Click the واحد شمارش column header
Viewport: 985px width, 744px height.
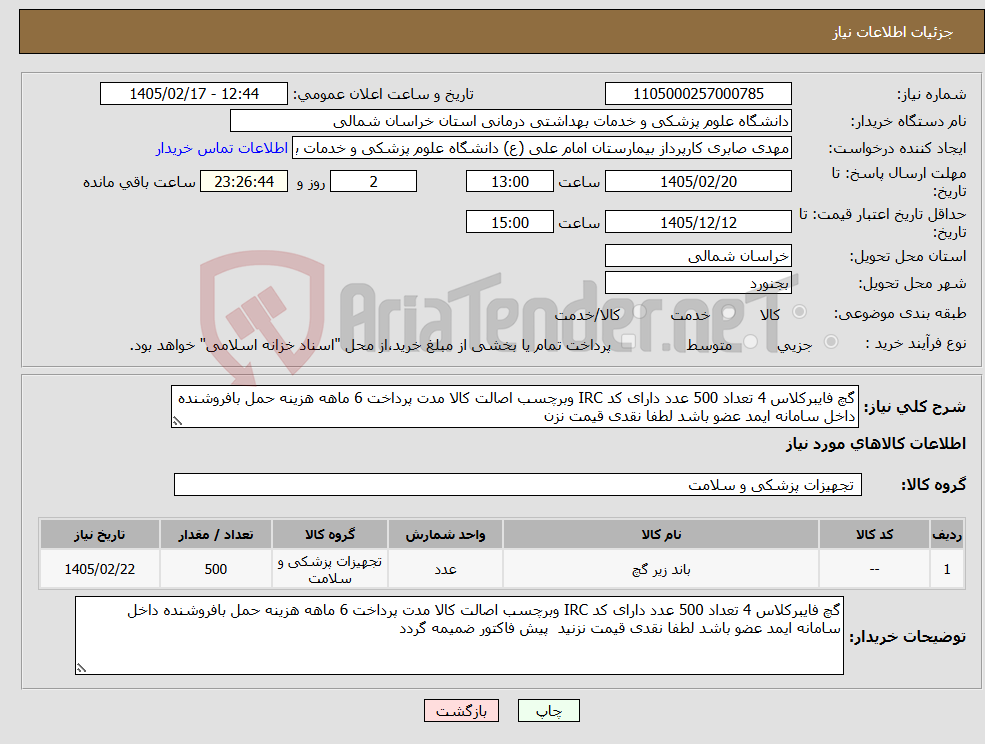point(445,535)
